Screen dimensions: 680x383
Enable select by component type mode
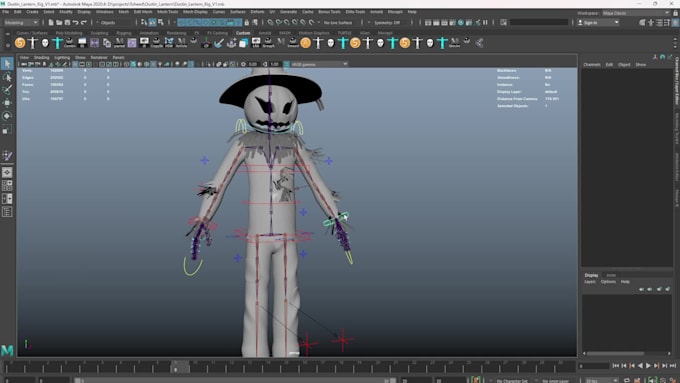pos(161,22)
